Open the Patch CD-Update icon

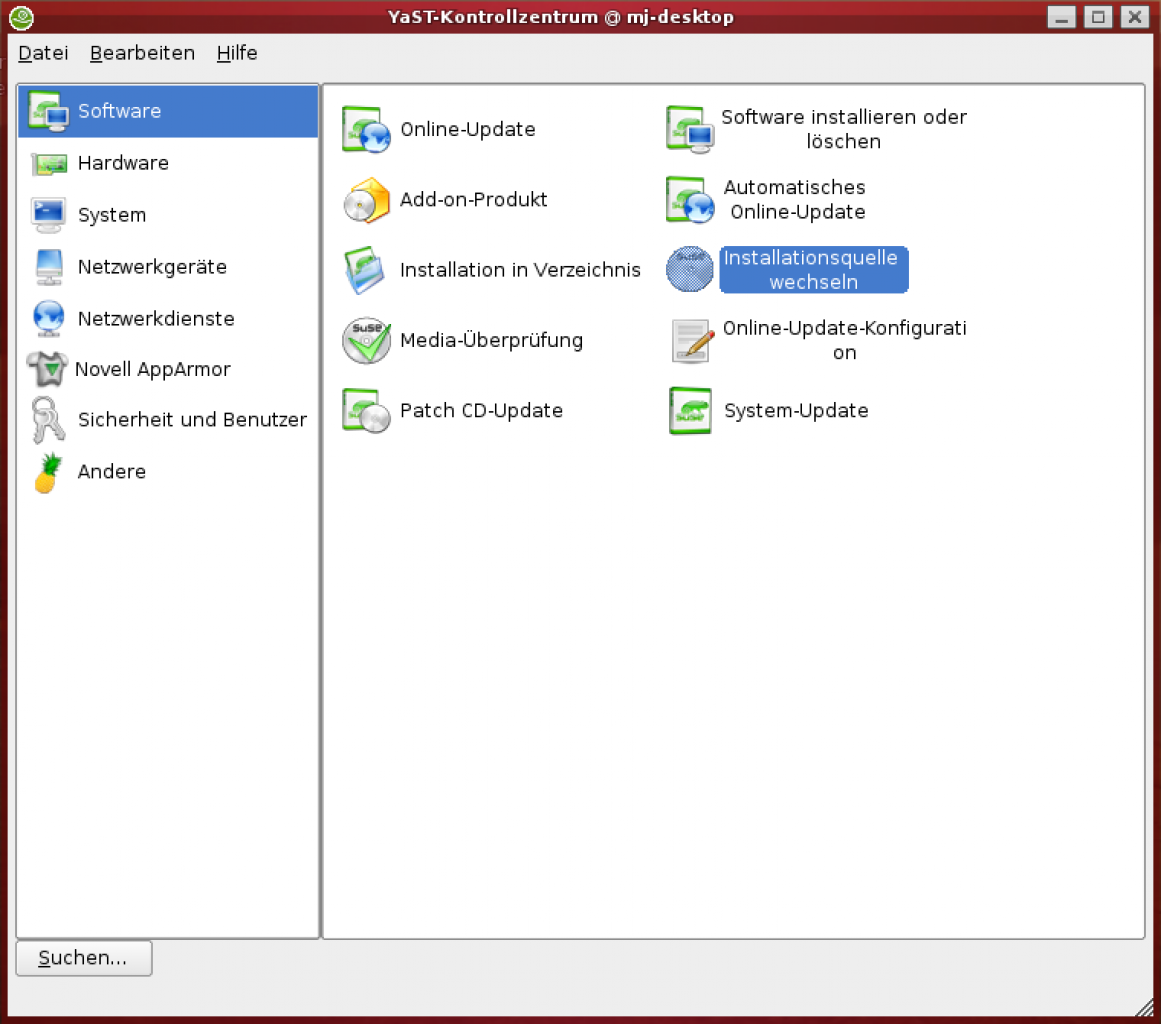click(366, 411)
